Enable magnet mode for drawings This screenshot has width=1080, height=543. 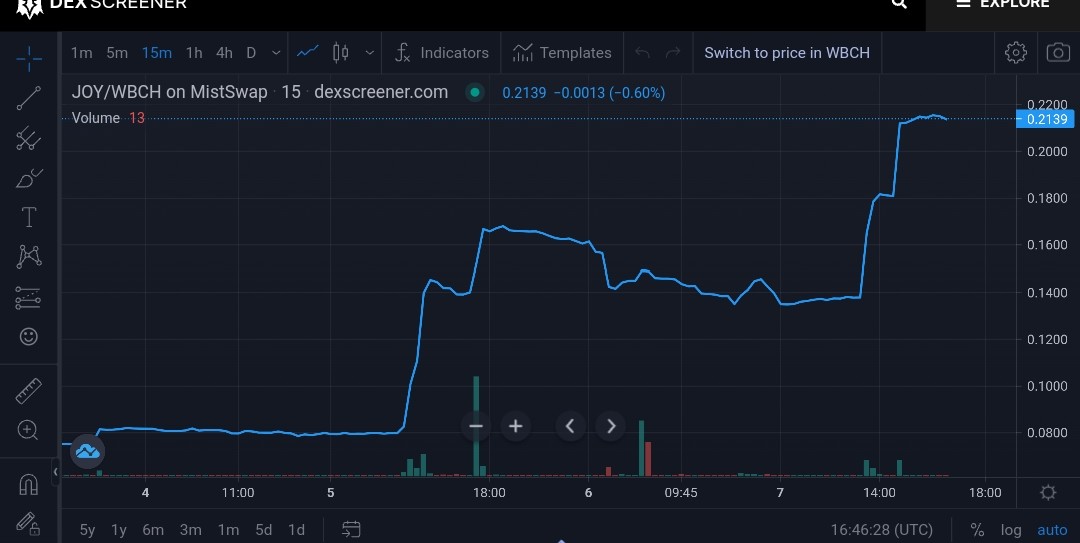pyautogui.click(x=28, y=485)
